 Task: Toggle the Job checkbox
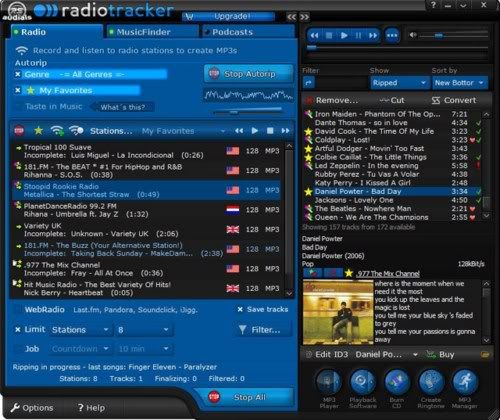pyautogui.click(x=19, y=349)
